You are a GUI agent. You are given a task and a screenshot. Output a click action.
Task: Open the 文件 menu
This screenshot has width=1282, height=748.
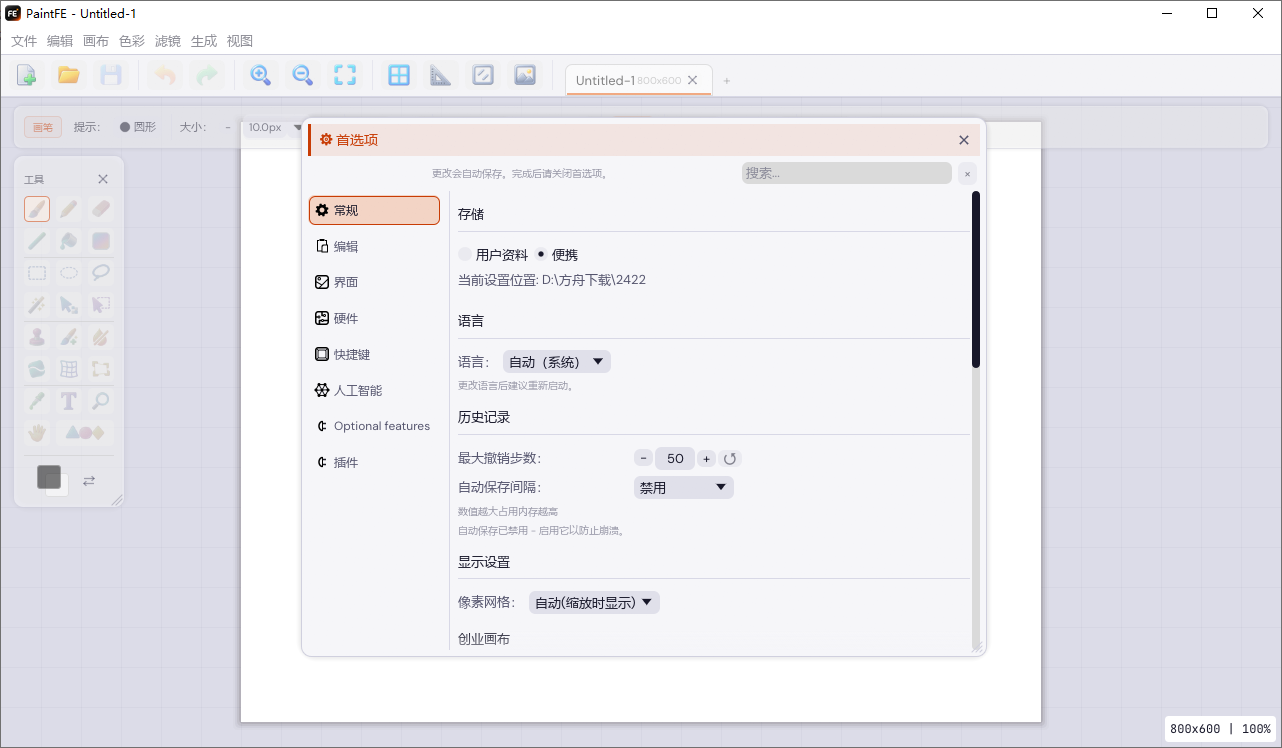[x=24, y=41]
